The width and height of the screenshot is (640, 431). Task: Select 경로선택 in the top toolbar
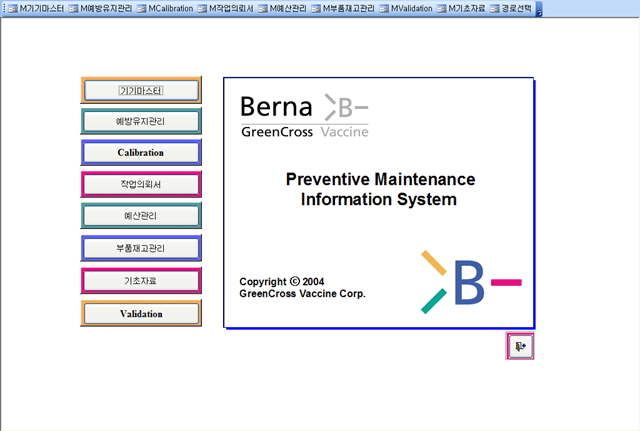point(511,9)
